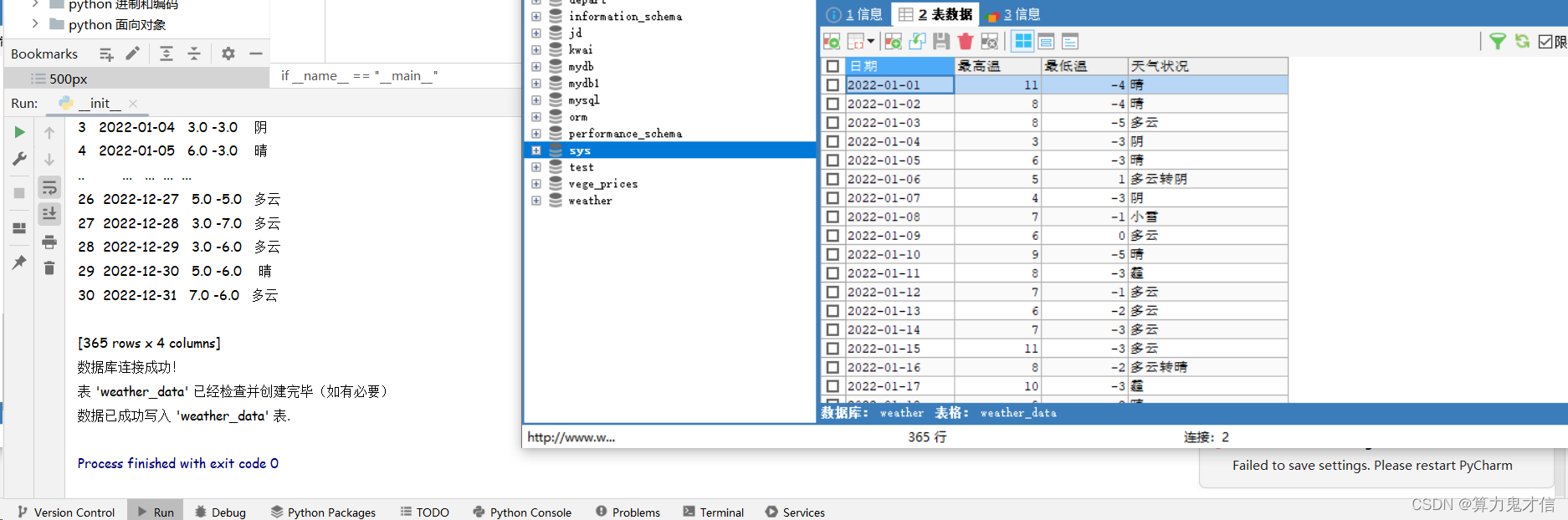Click the edit pencil icon in Bookmarks
Screen dimensions: 1568x520
tap(132, 54)
